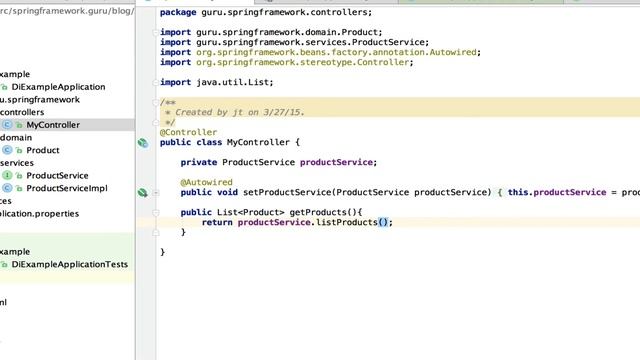Collapse the import block fold marker
This screenshot has width=640, height=360.
pyautogui.click(x=156, y=32)
